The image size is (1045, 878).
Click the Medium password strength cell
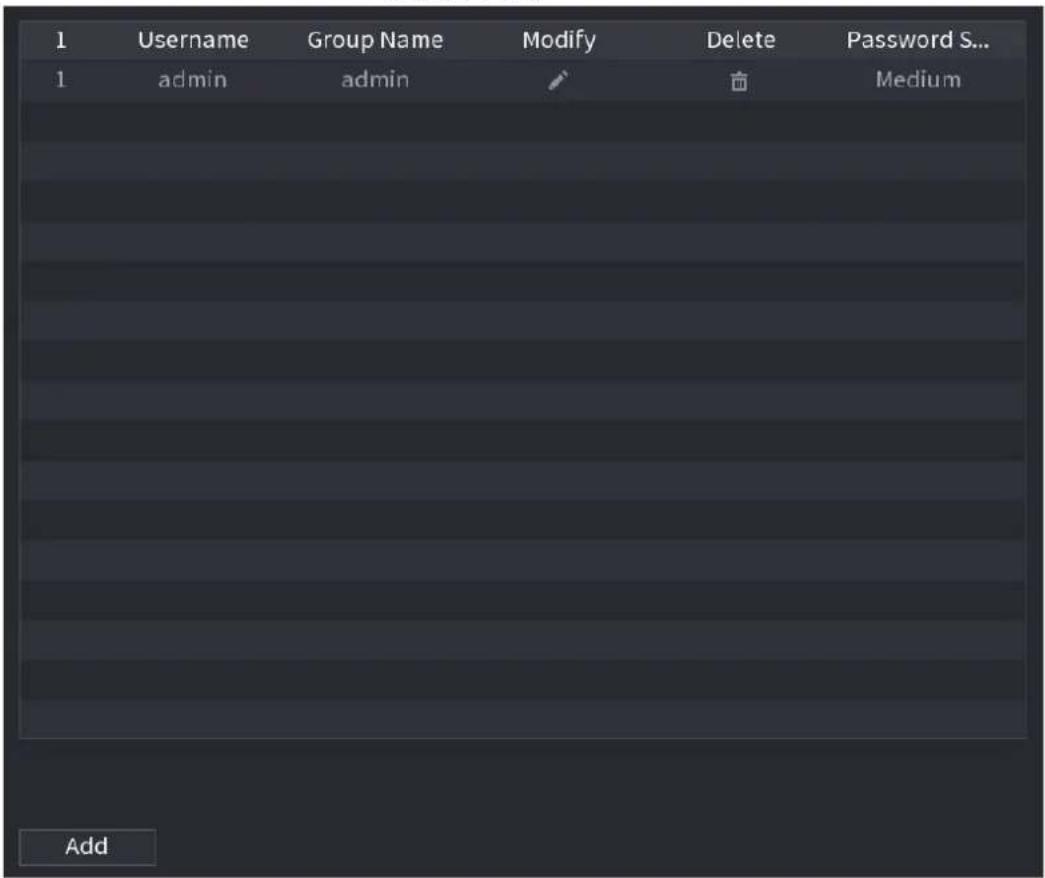918,80
